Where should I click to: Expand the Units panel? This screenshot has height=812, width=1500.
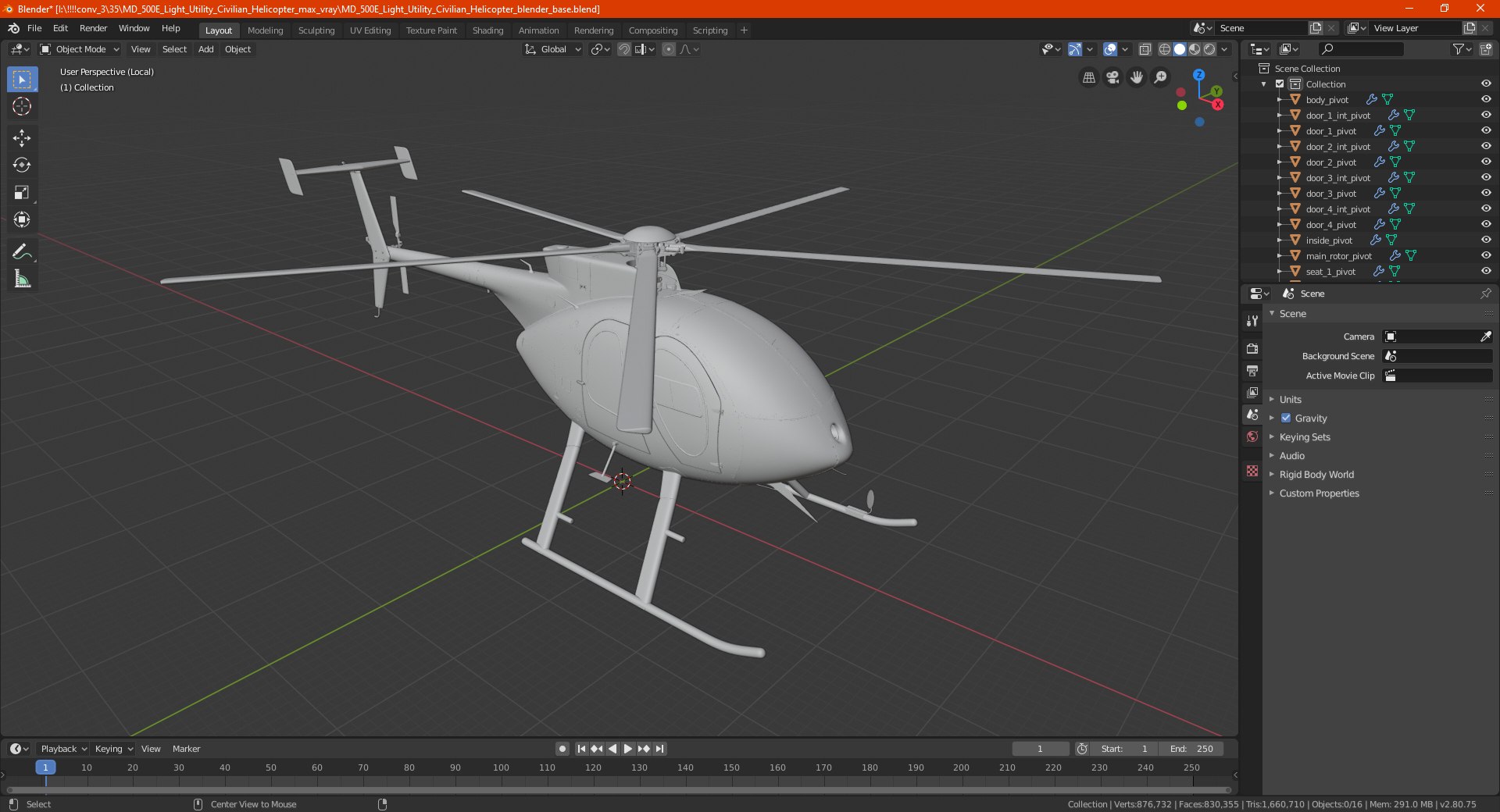pos(1290,400)
